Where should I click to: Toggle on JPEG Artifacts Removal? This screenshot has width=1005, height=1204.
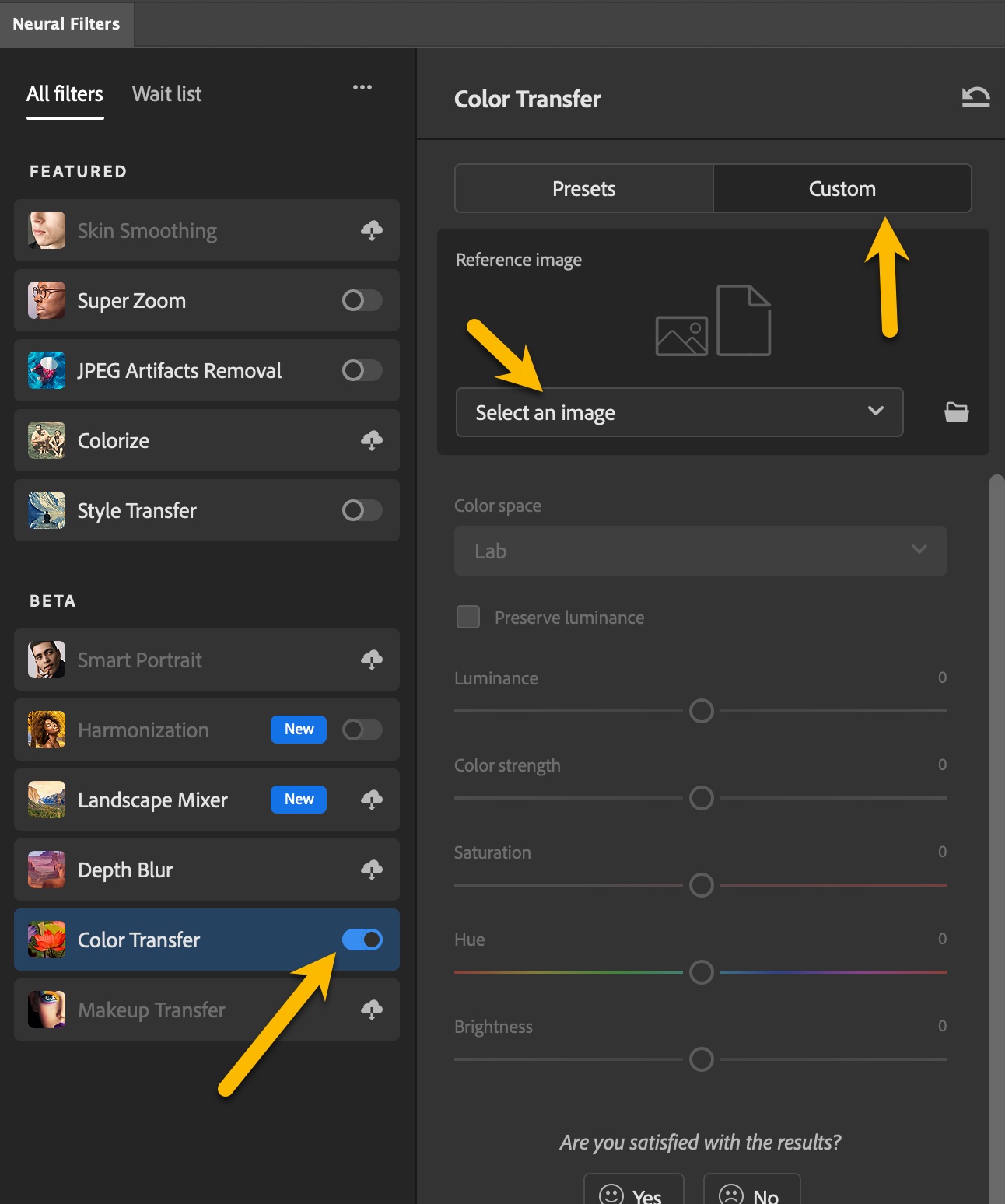coord(362,370)
